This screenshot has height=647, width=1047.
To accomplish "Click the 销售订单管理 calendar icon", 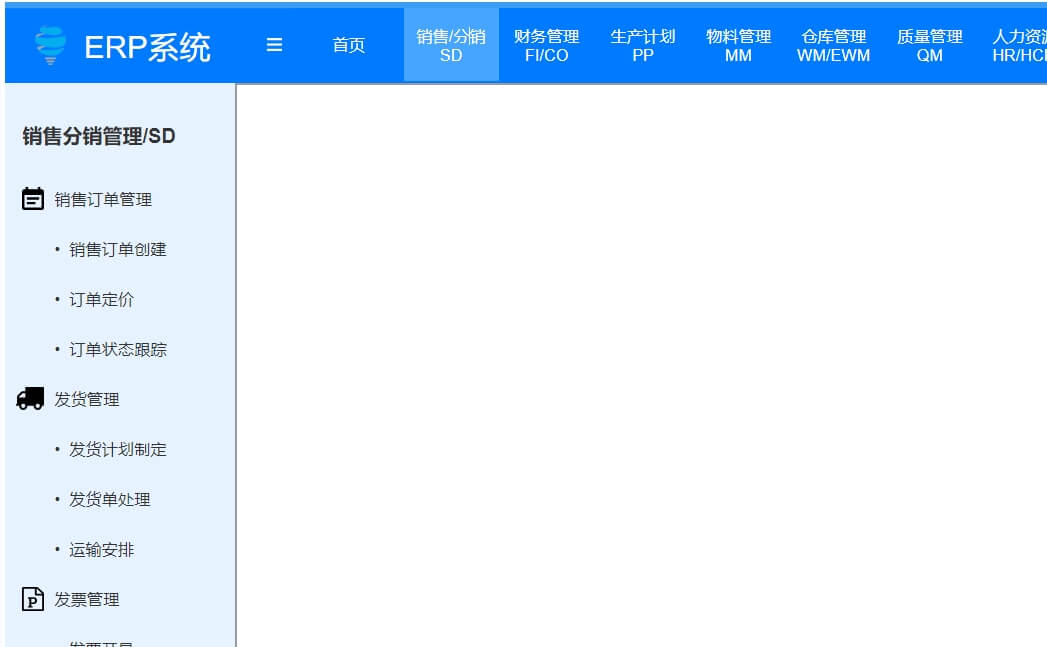I will coord(33,199).
